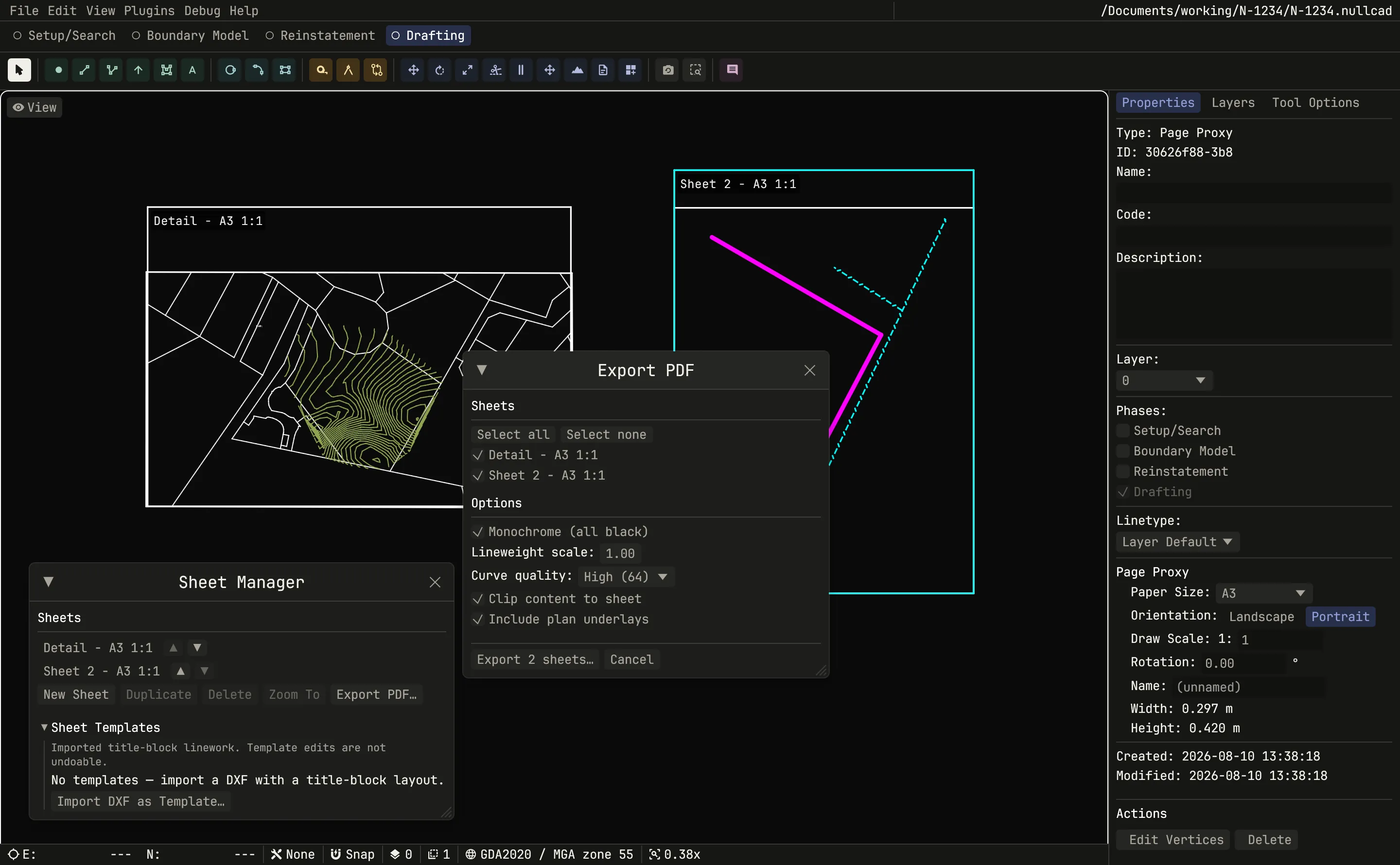The image size is (1400, 865).
Task: Activate the Text 'A' tool
Action: pyautogui.click(x=193, y=70)
